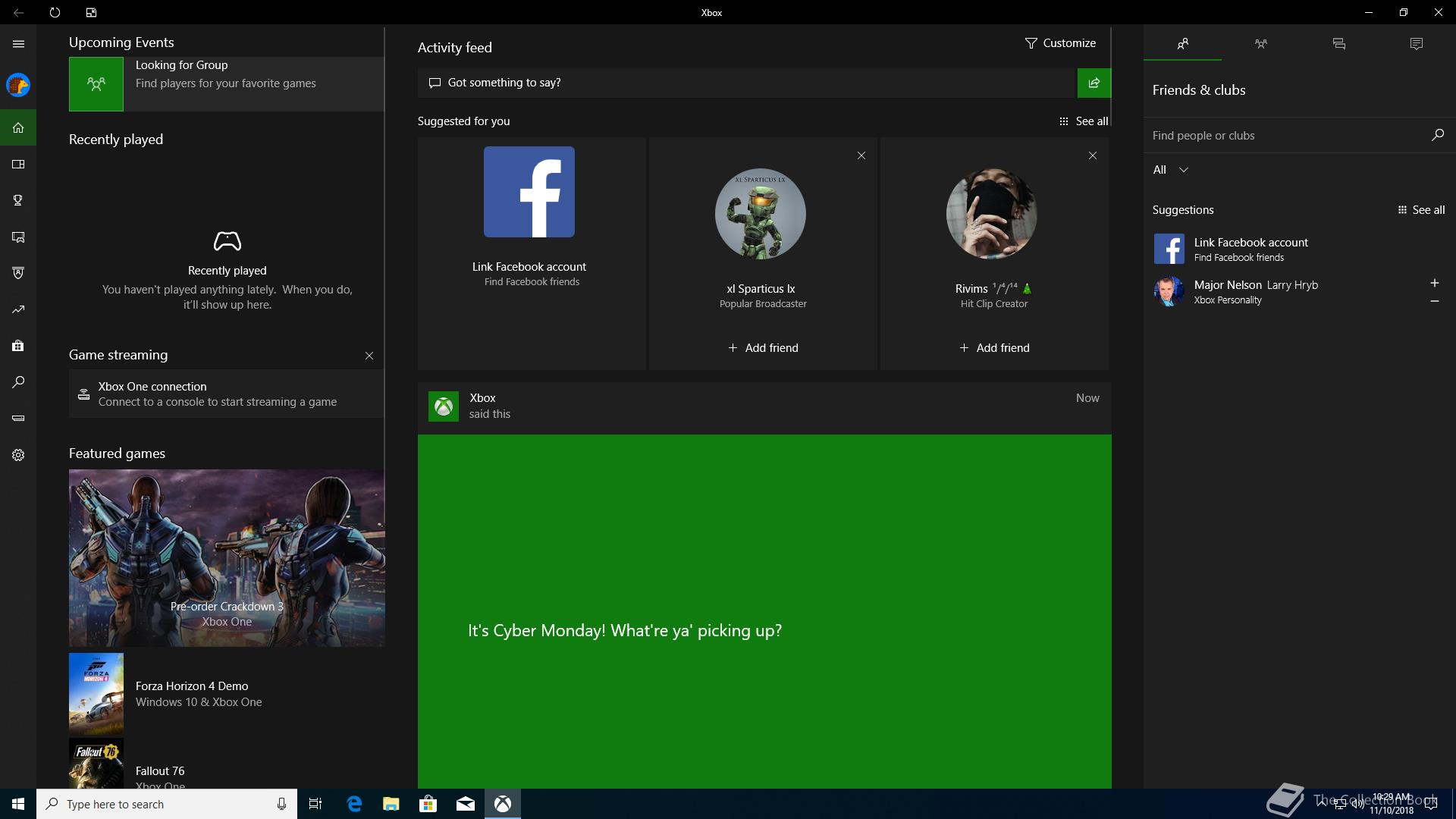This screenshot has height=819, width=1456.
Task: Switch to the Friends tab
Action: coord(1183,44)
